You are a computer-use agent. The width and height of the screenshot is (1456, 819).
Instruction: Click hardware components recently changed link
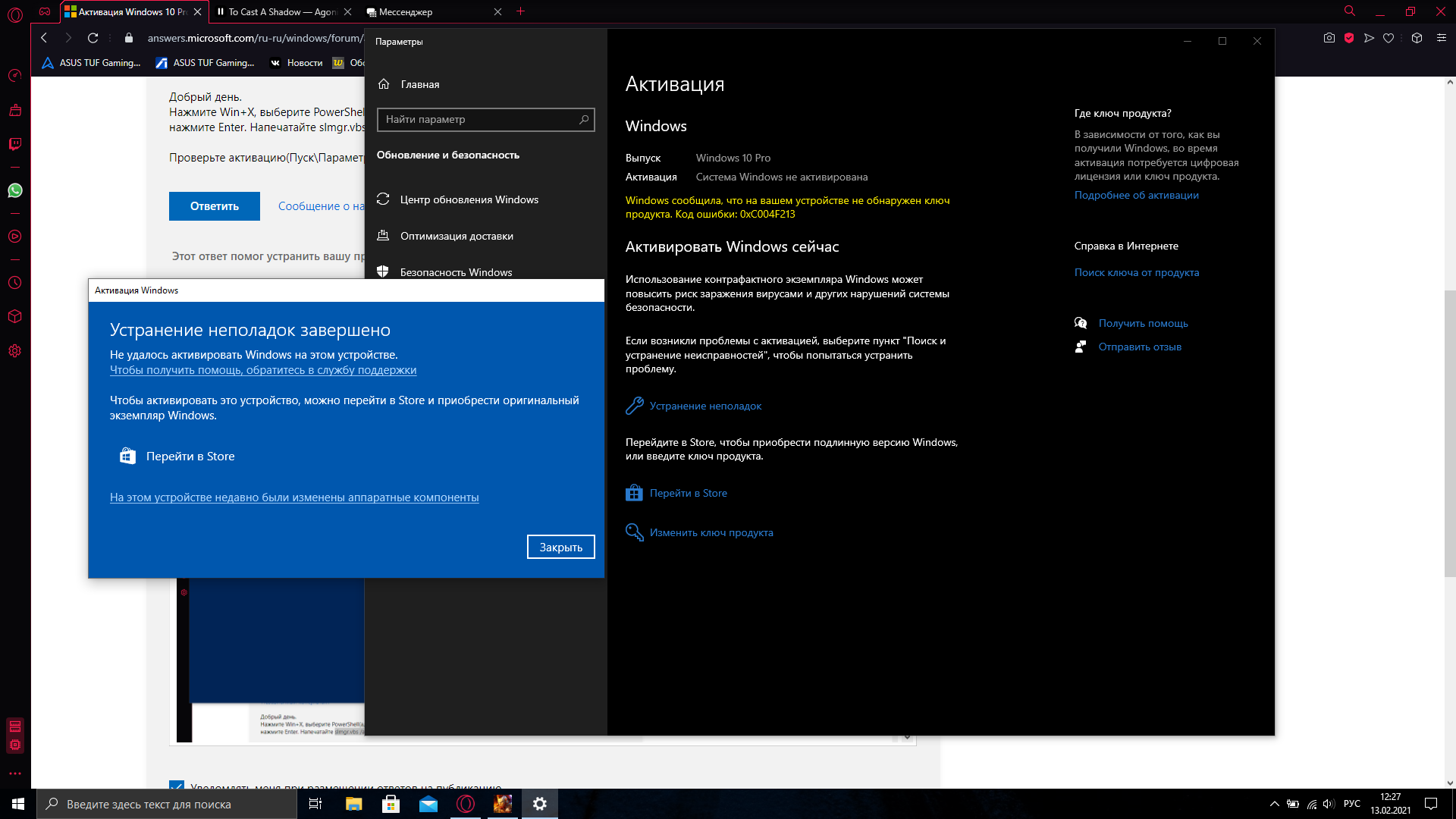click(294, 497)
